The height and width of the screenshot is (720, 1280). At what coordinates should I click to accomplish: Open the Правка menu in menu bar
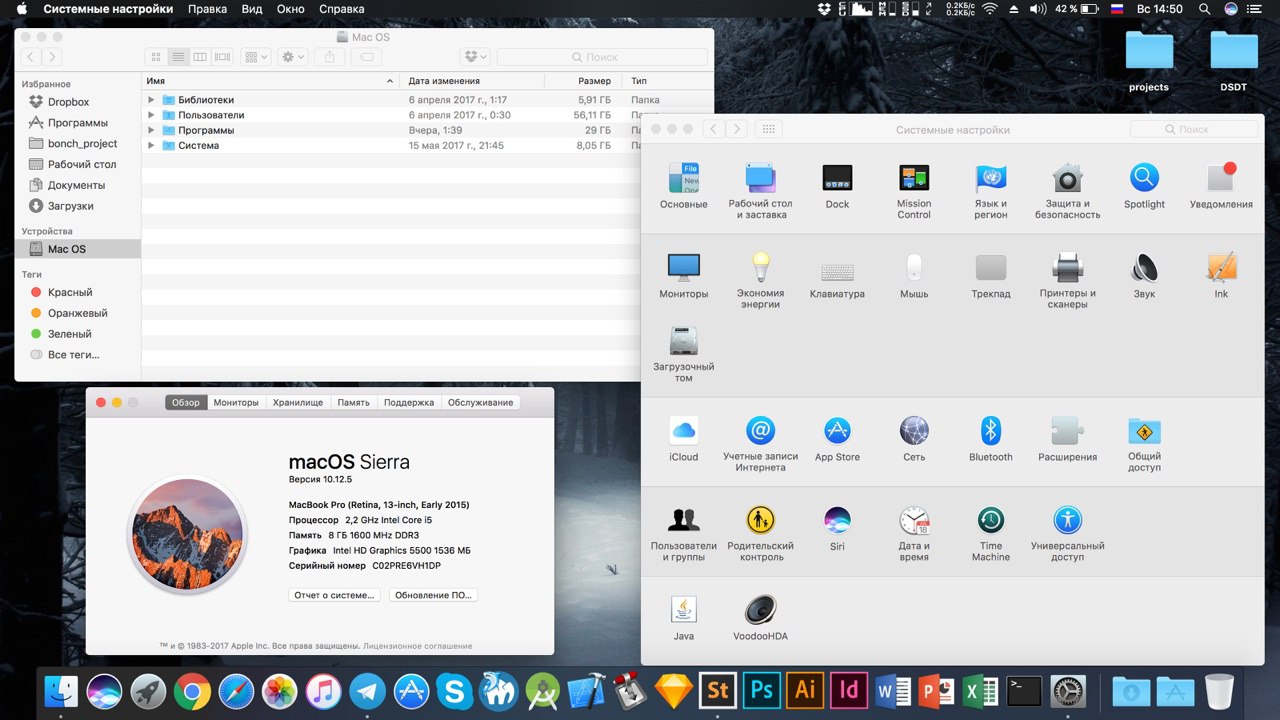click(207, 9)
